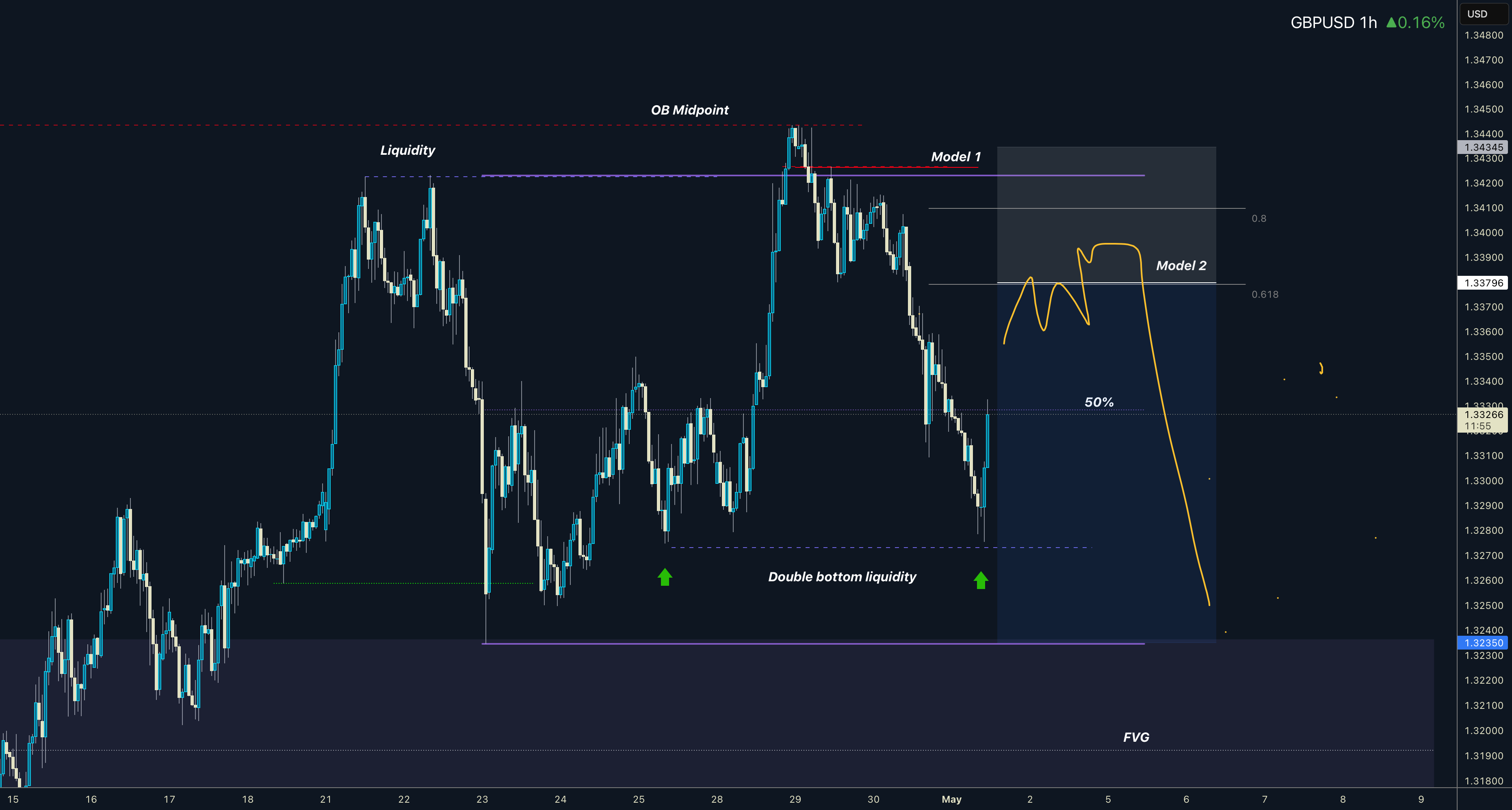Click the 1.31900 price scale label
Viewport: 1512px width, 810px height.
(1483, 756)
